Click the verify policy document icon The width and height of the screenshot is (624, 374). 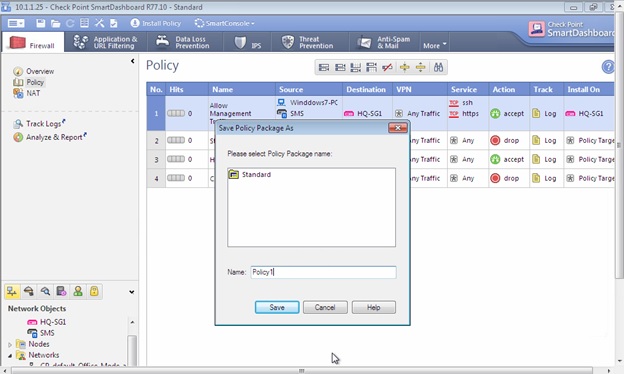coord(114,23)
